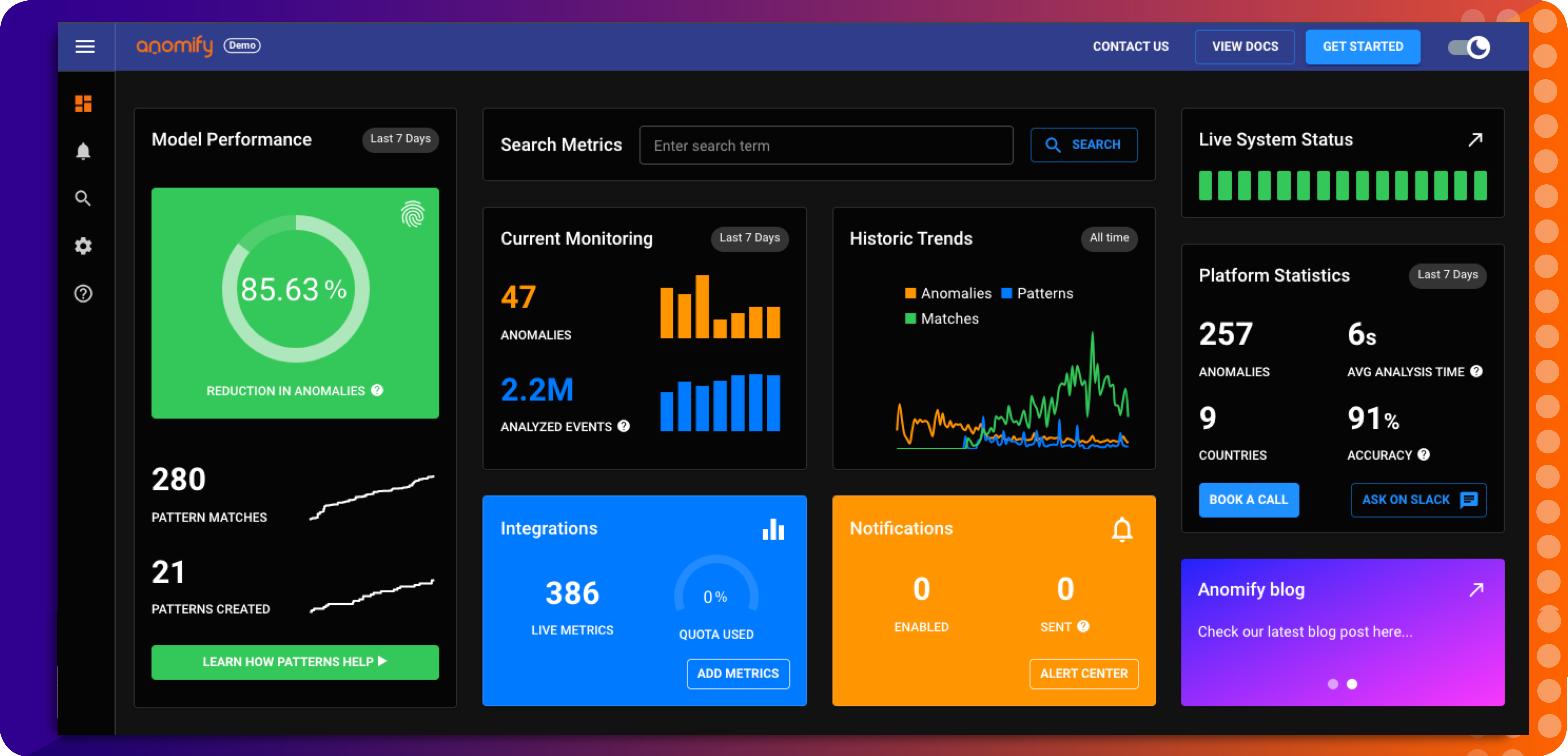Click the 47 Anomalies value

(x=518, y=298)
